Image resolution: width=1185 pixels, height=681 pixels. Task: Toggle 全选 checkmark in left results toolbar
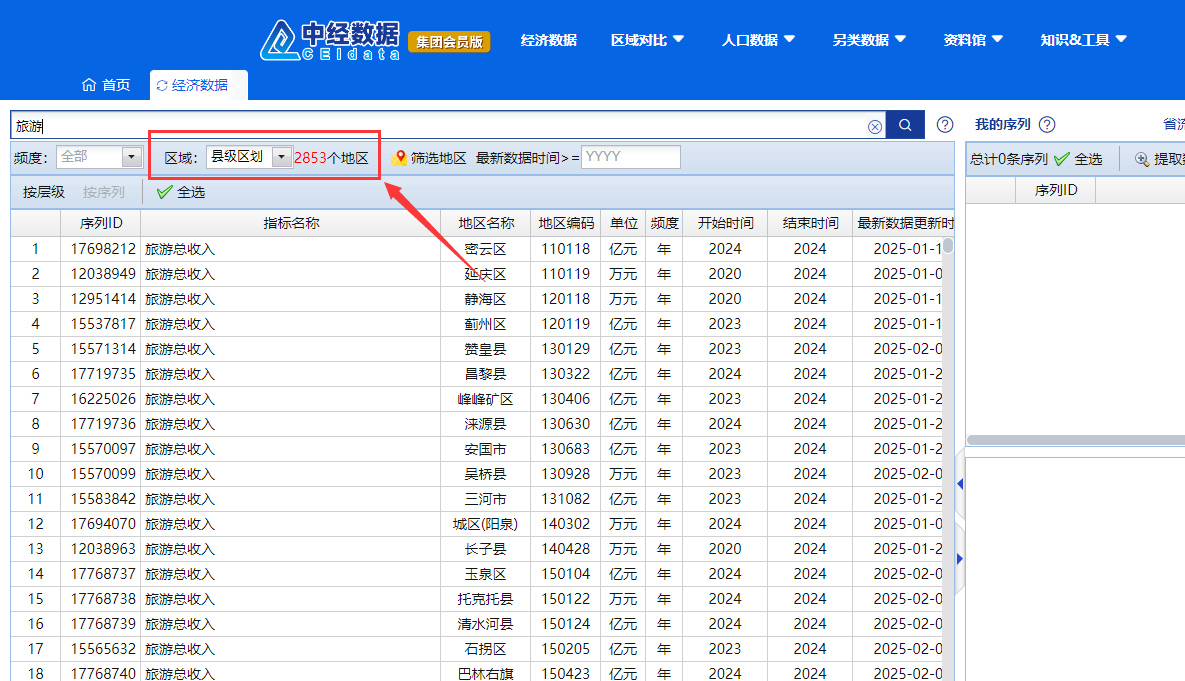(165, 192)
